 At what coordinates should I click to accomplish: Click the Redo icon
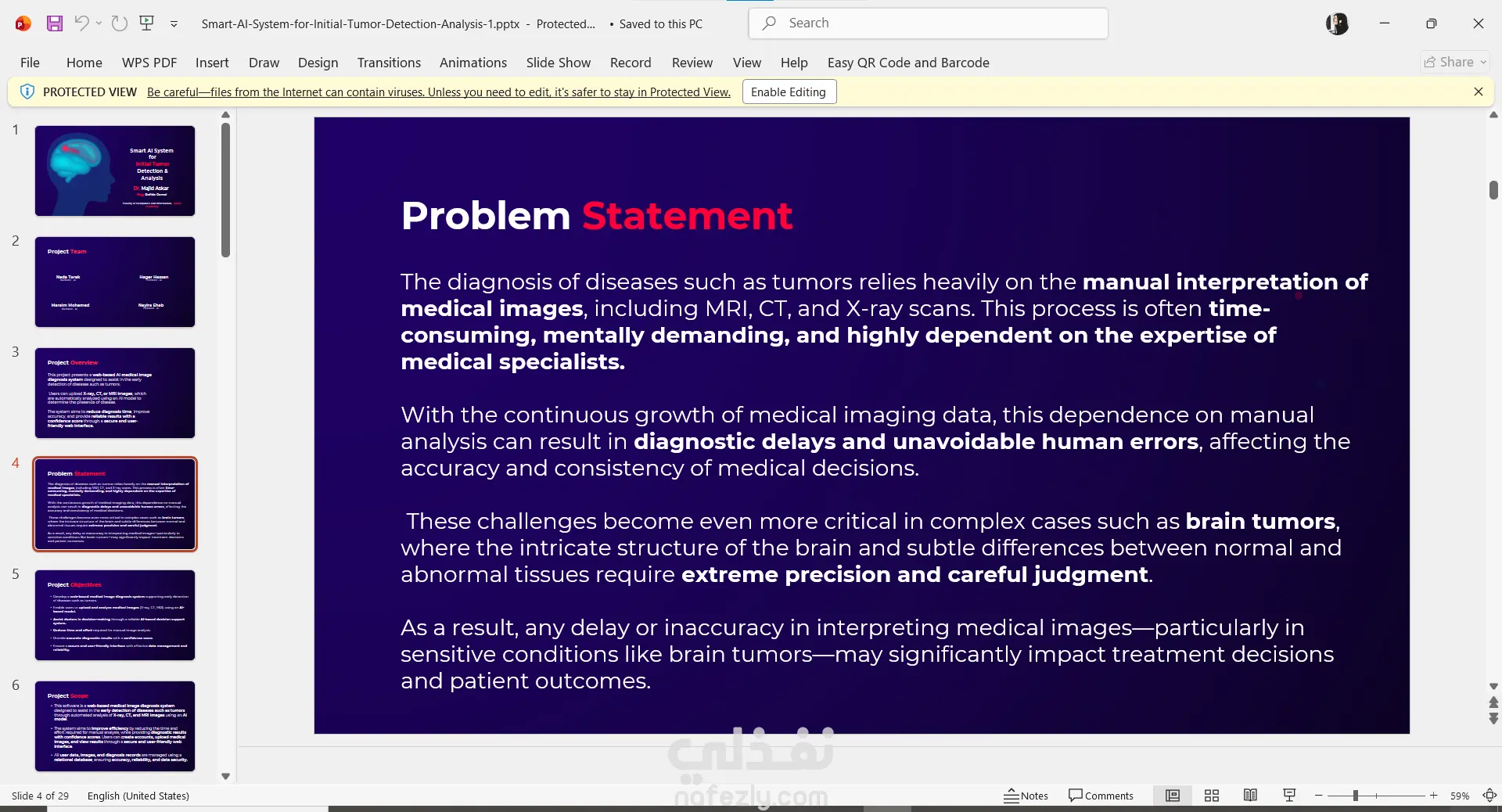pyautogui.click(x=120, y=23)
